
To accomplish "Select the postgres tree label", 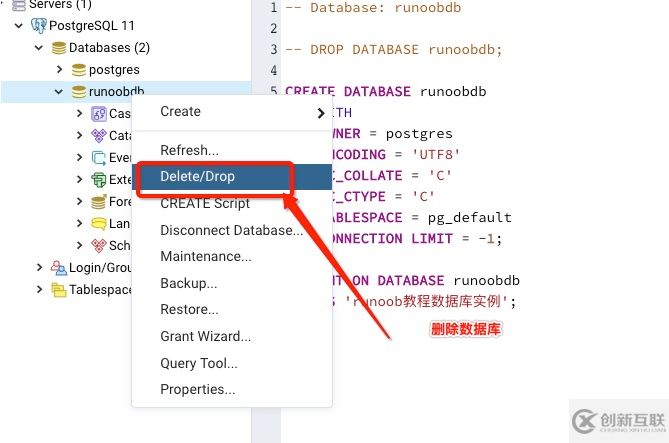I will [114, 70].
